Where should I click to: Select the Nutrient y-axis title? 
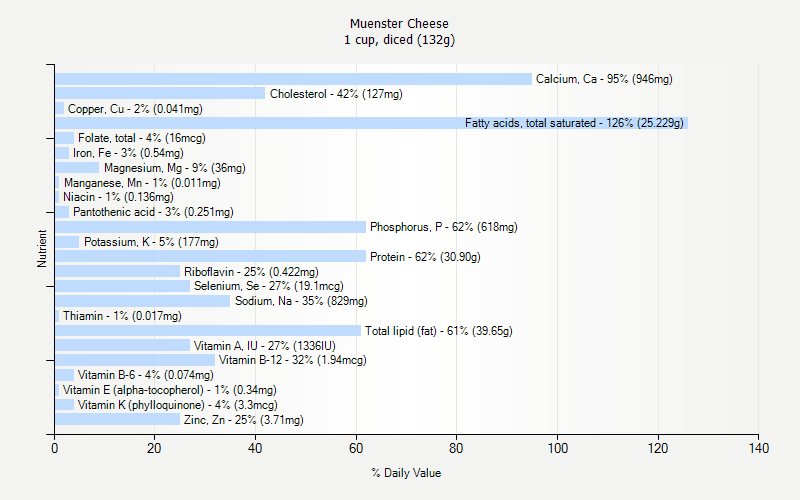[42, 249]
